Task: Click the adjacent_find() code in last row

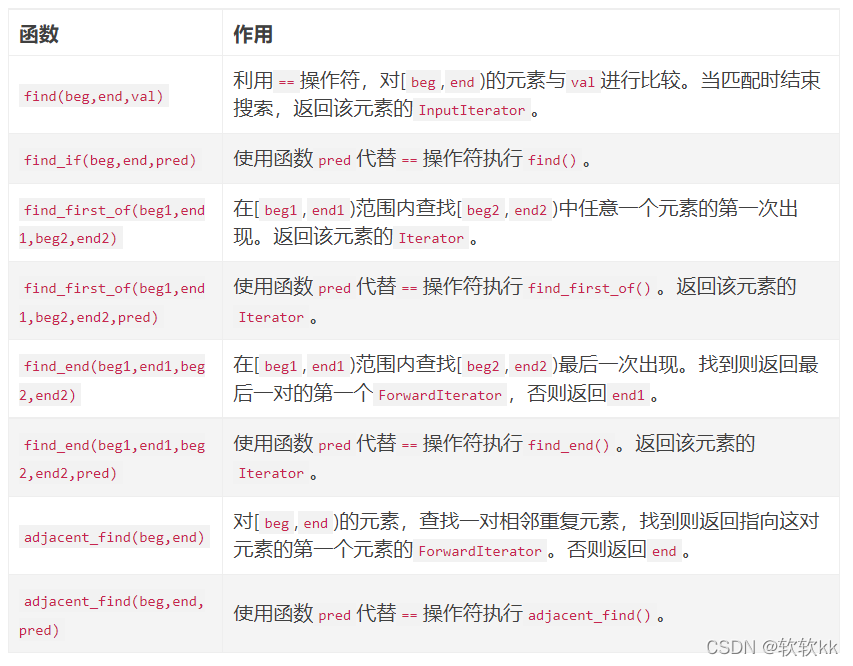Action: 589,615
